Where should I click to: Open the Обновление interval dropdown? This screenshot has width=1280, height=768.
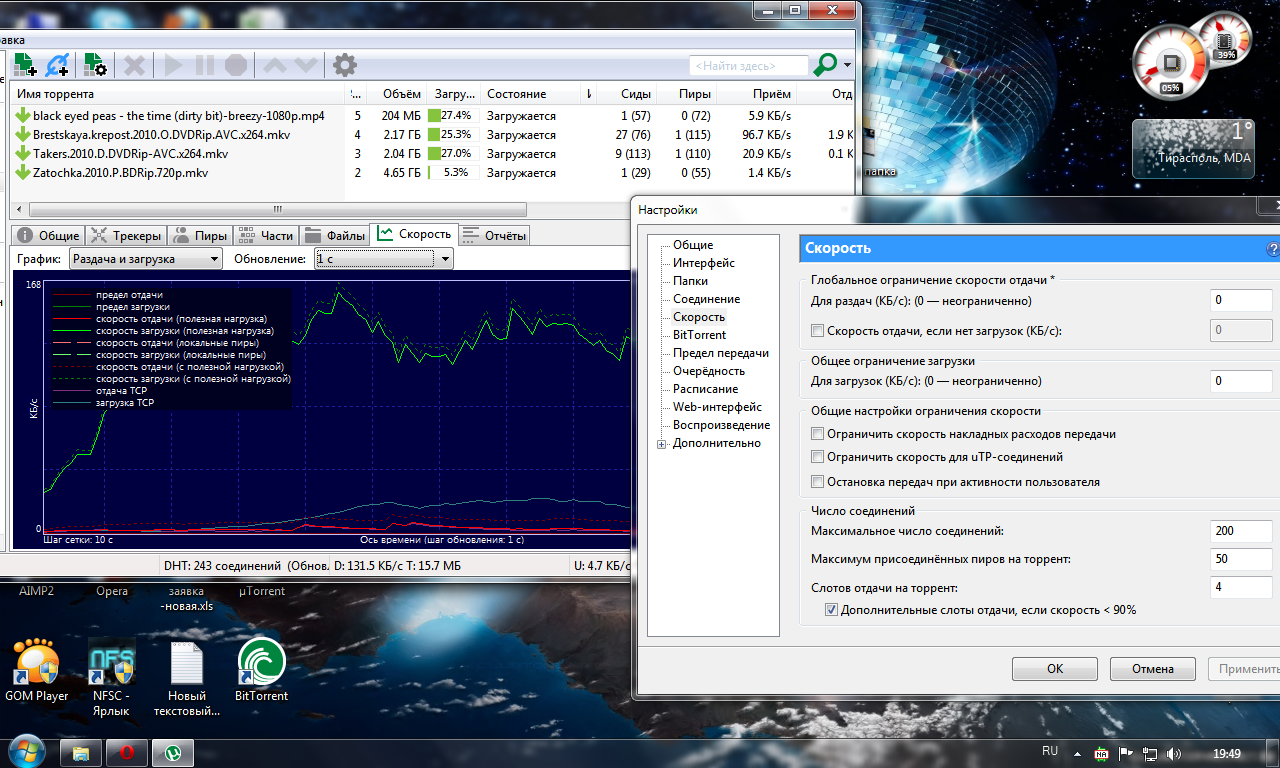pos(384,259)
